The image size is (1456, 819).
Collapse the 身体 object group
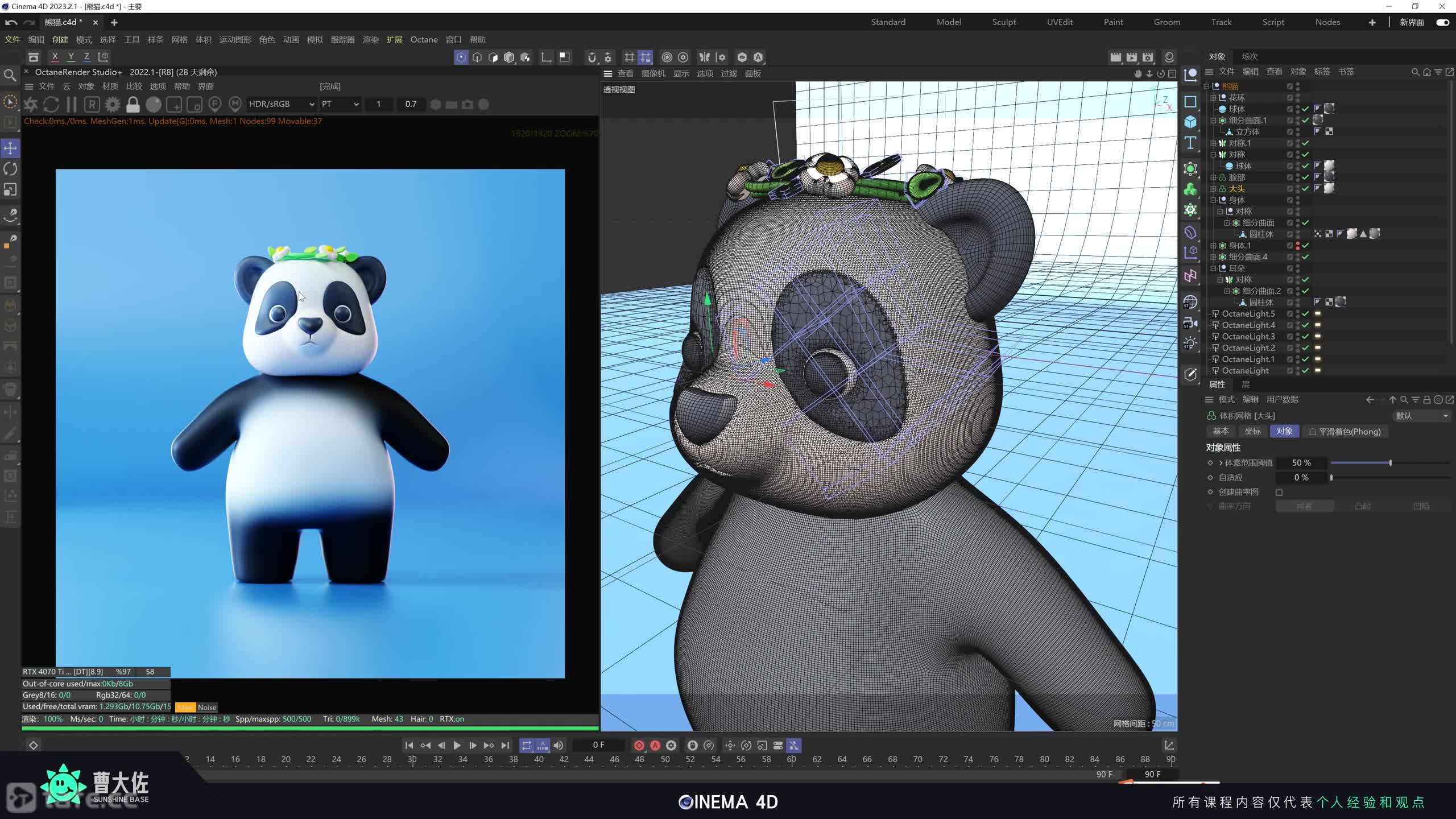tap(1213, 200)
